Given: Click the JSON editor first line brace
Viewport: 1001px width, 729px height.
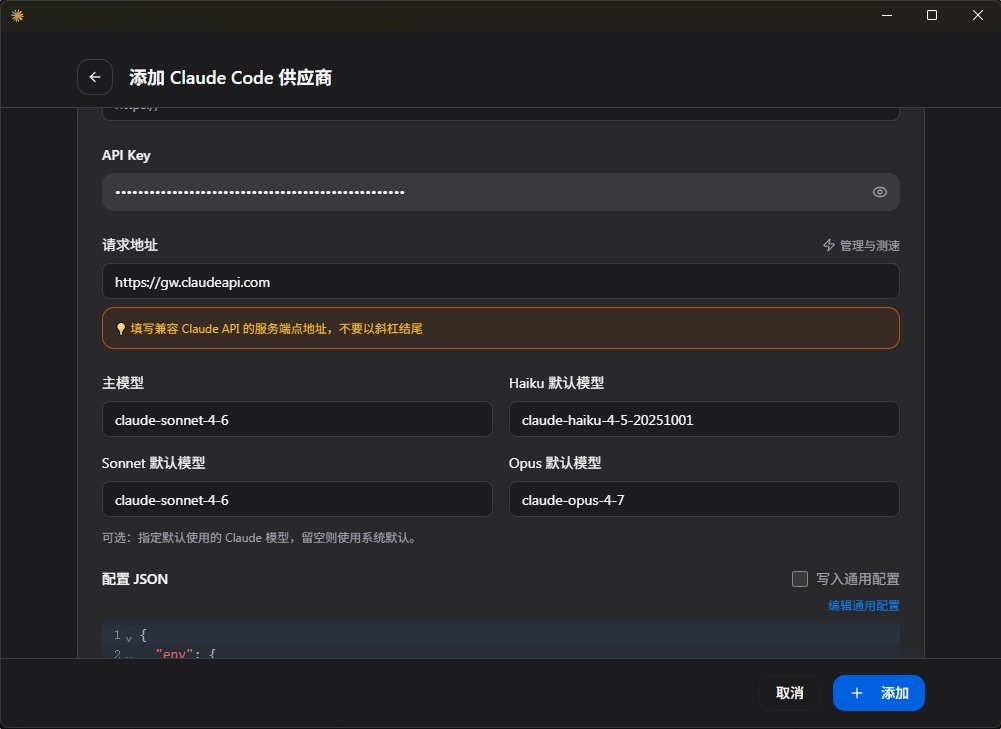Looking at the screenshot, I should (x=143, y=635).
